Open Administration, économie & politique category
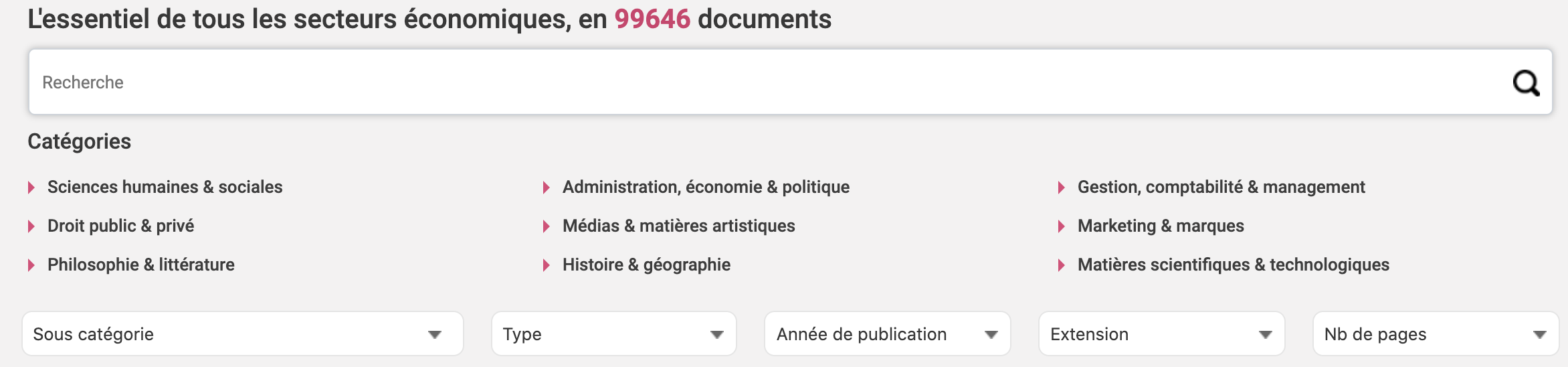Image resolution: width=1568 pixels, height=367 pixels. [x=706, y=187]
